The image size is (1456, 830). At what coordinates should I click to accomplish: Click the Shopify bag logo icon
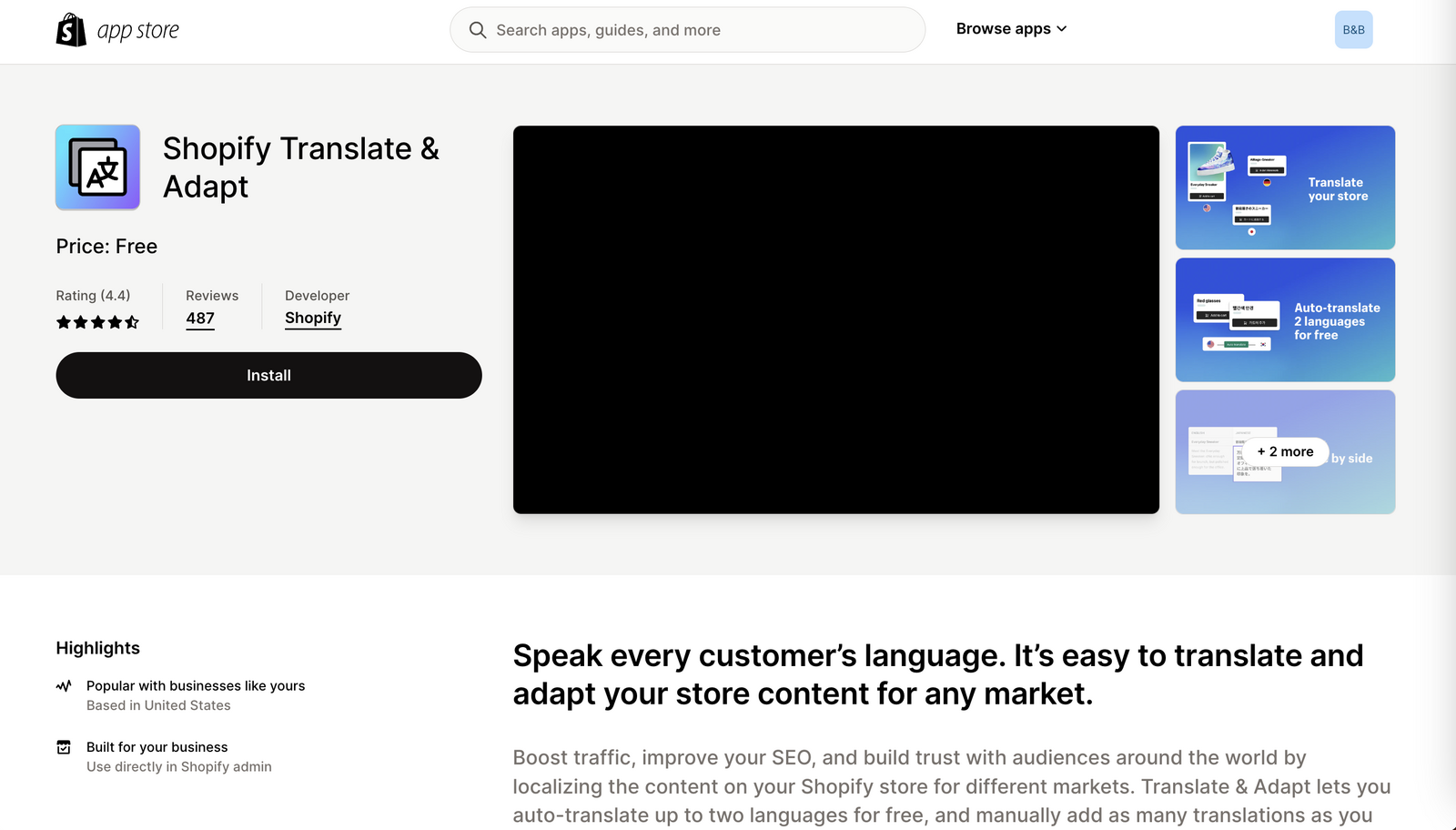tap(71, 30)
